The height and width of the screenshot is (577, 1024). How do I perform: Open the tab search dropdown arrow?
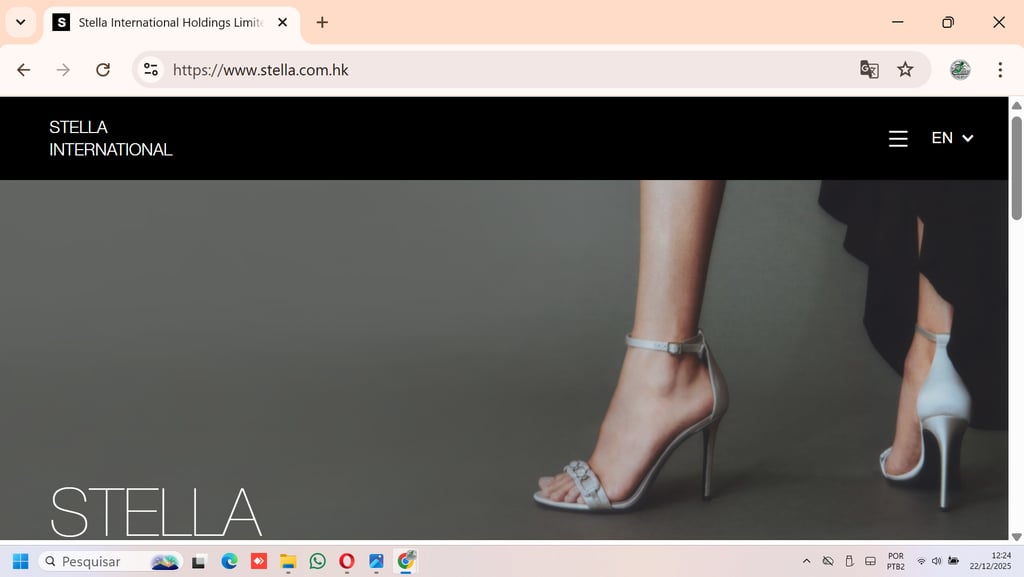coord(21,22)
